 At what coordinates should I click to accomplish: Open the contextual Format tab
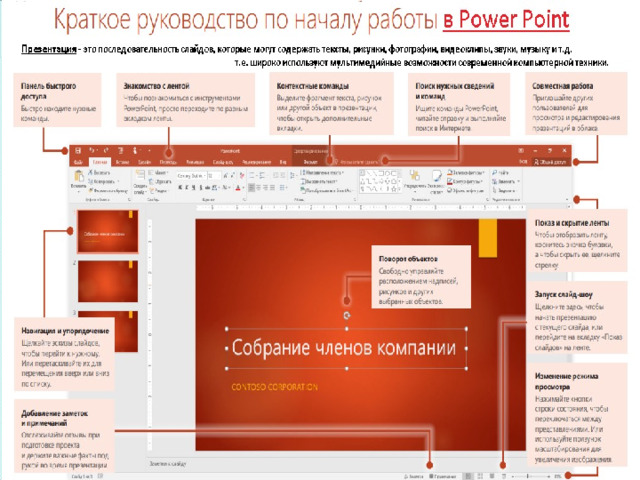[311, 162]
